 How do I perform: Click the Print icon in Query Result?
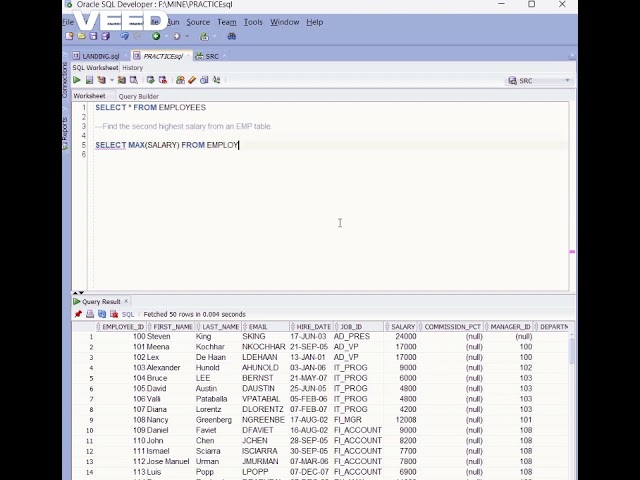click(x=90, y=314)
